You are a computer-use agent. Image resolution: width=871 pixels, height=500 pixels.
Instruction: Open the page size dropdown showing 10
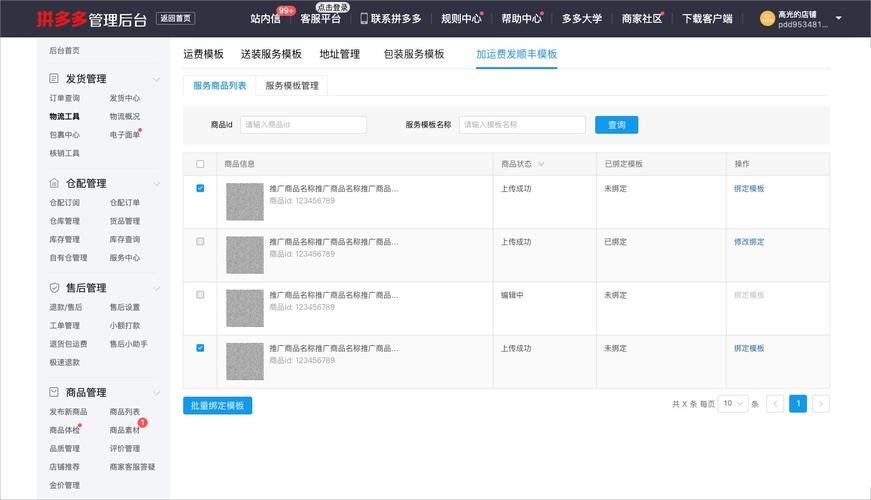click(732, 403)
